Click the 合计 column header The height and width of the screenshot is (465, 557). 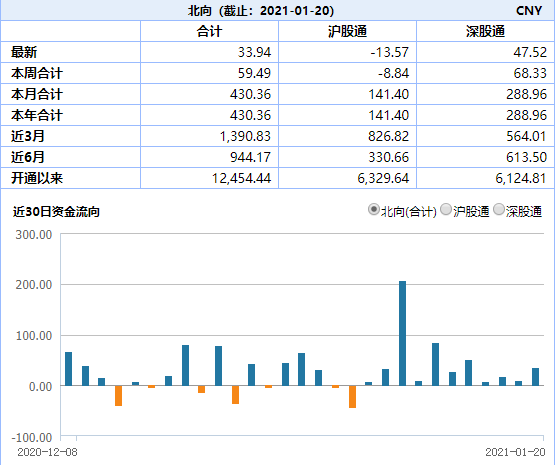point(209,31)
